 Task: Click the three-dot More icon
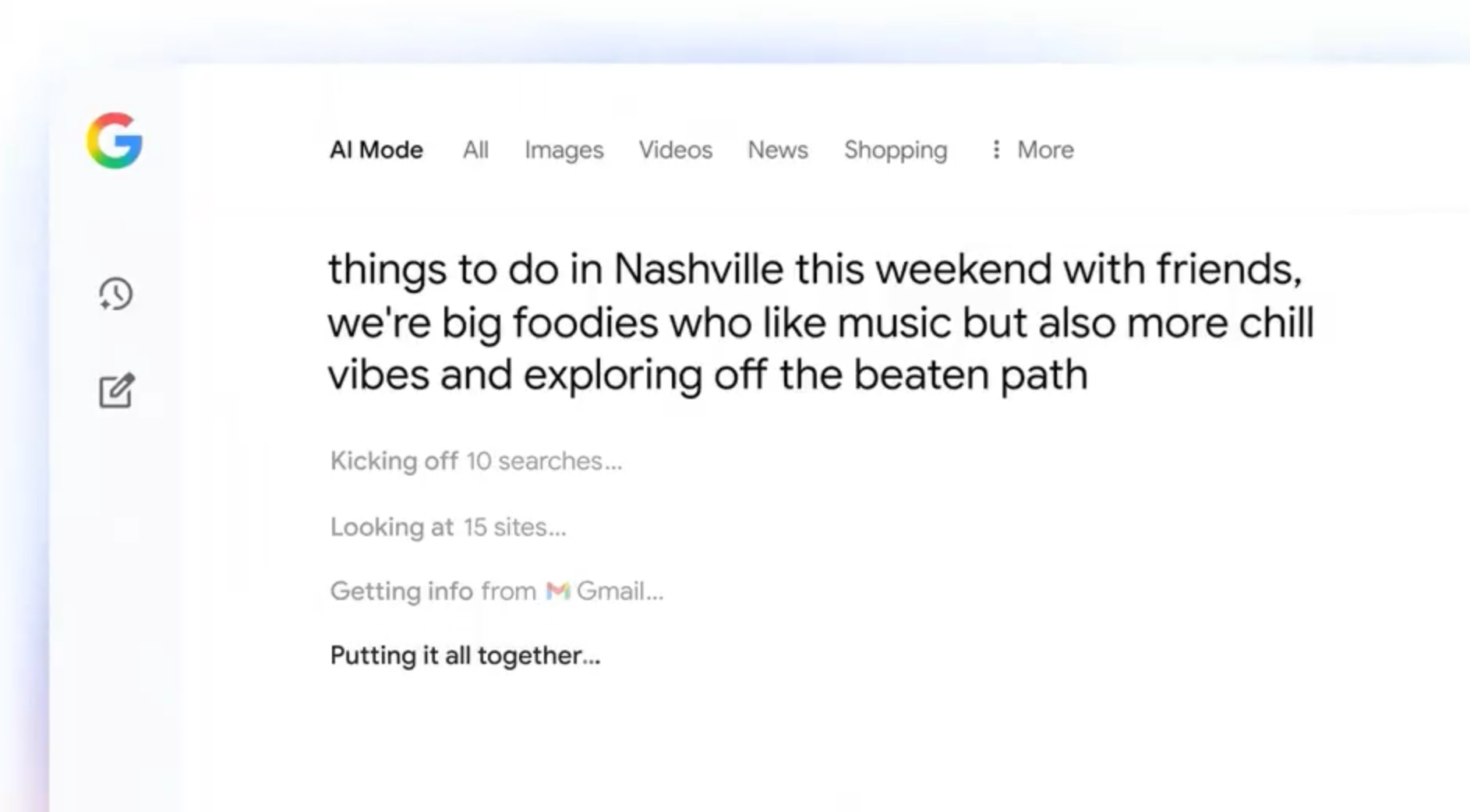point(995,150)
